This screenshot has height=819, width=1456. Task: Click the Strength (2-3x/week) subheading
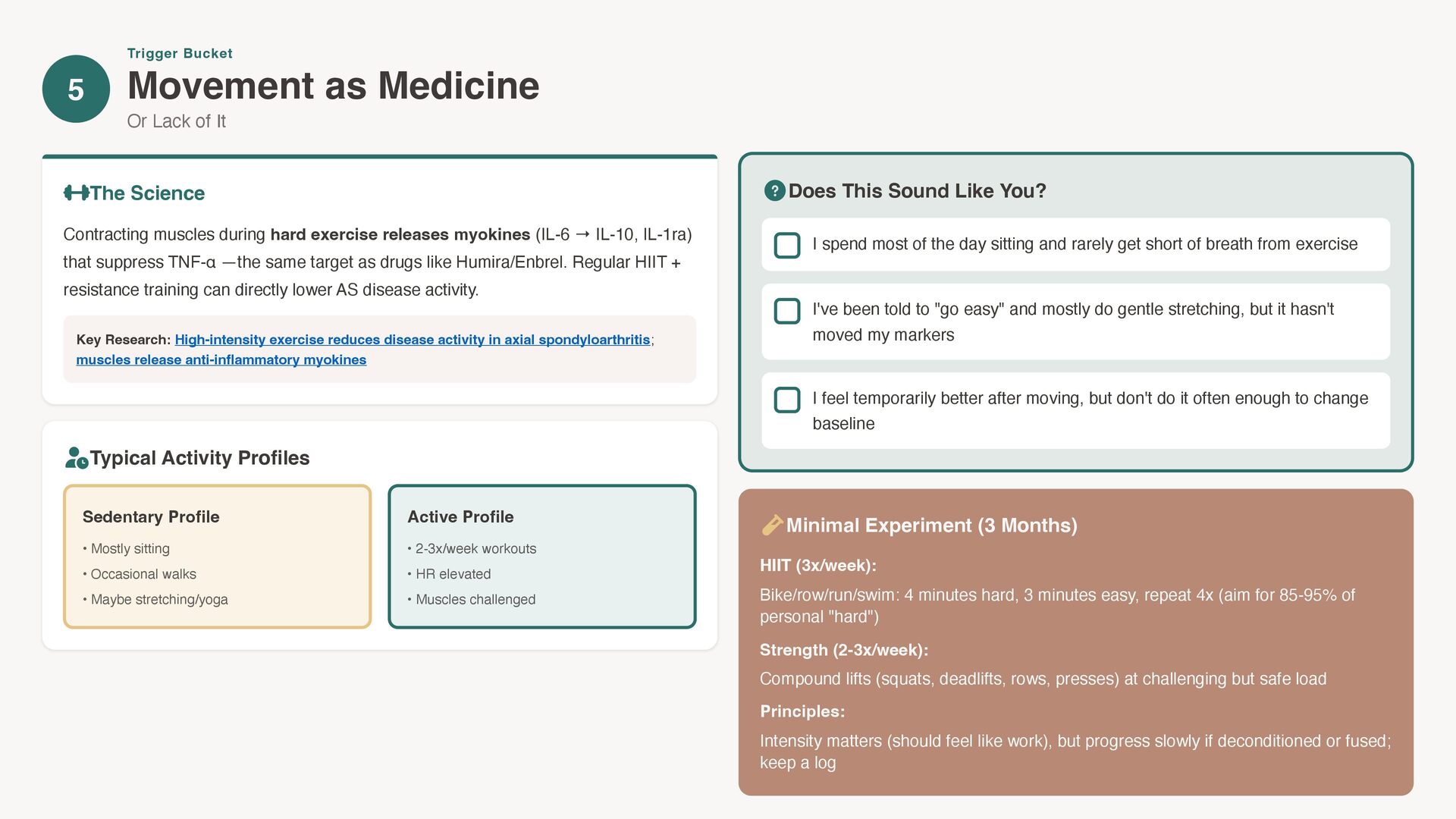[843, 650]
